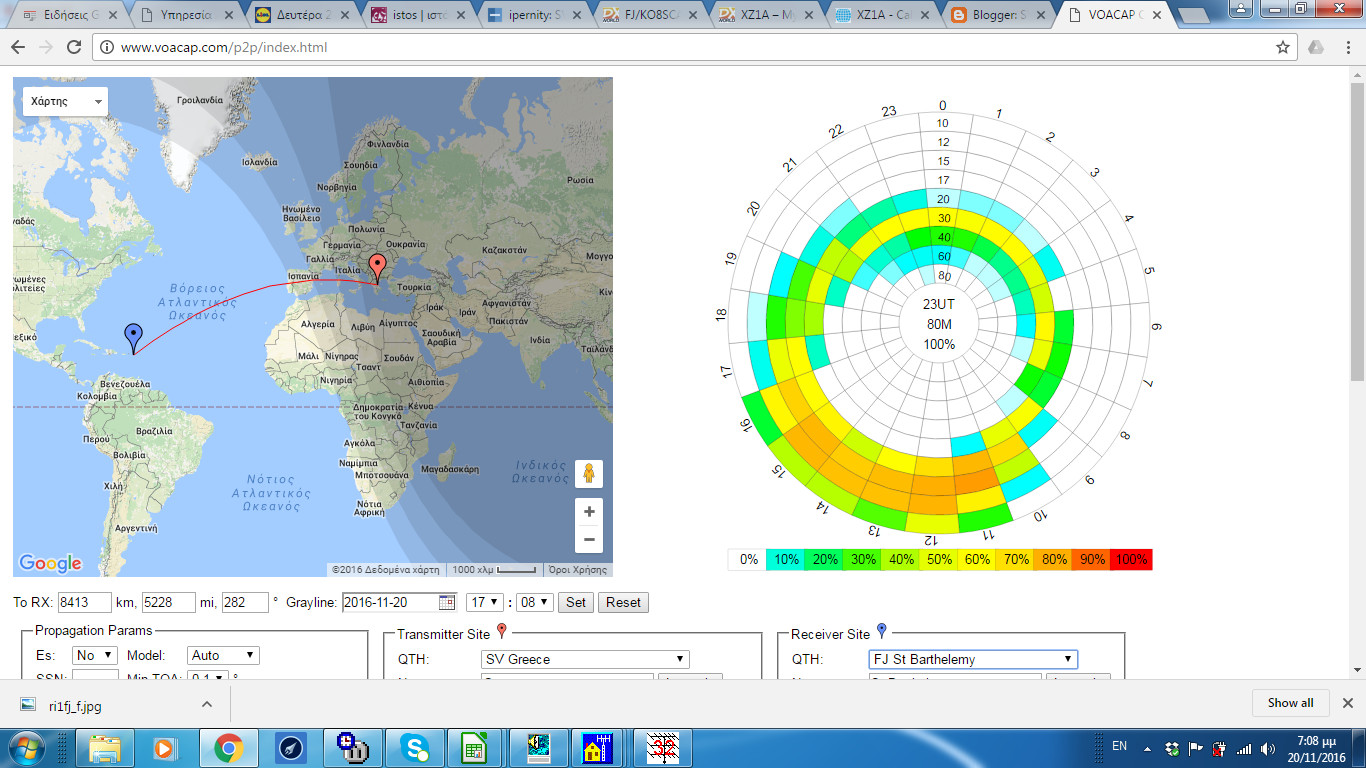Switch to the "Ειδήσεις" browser tab

point(72,16)
